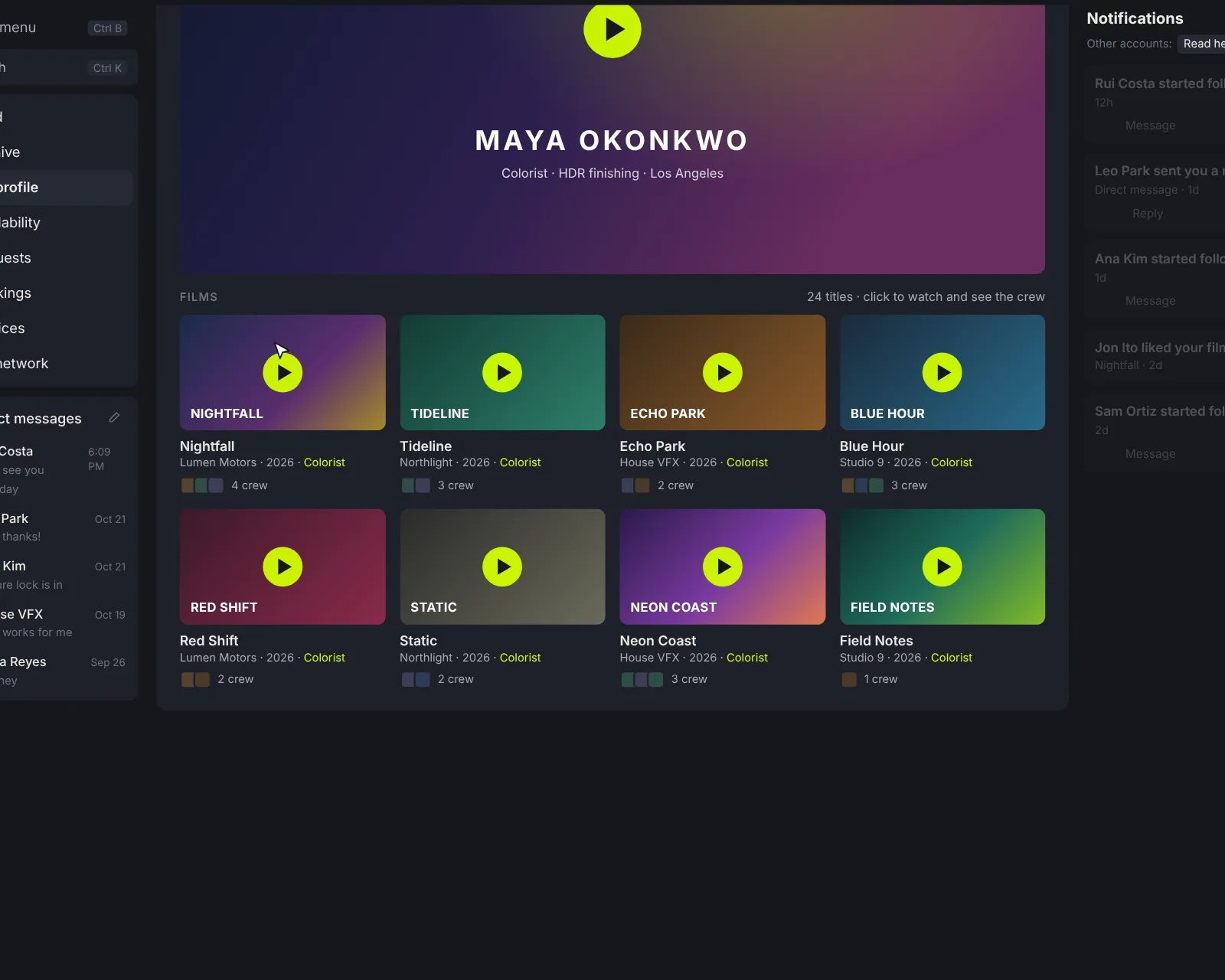This screenshot has width=1225, height=980.
Task: Play the Static film
Action: [x=502, y=567]
